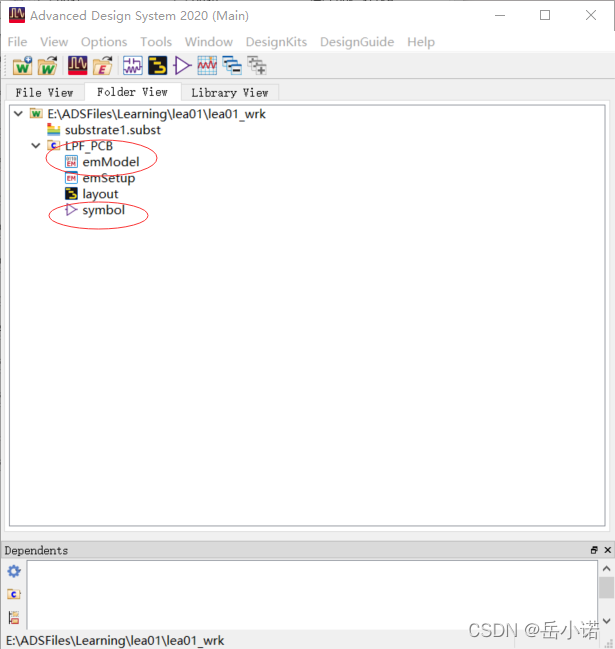Click the gear icon in Dependents panel

pos(14,571)
